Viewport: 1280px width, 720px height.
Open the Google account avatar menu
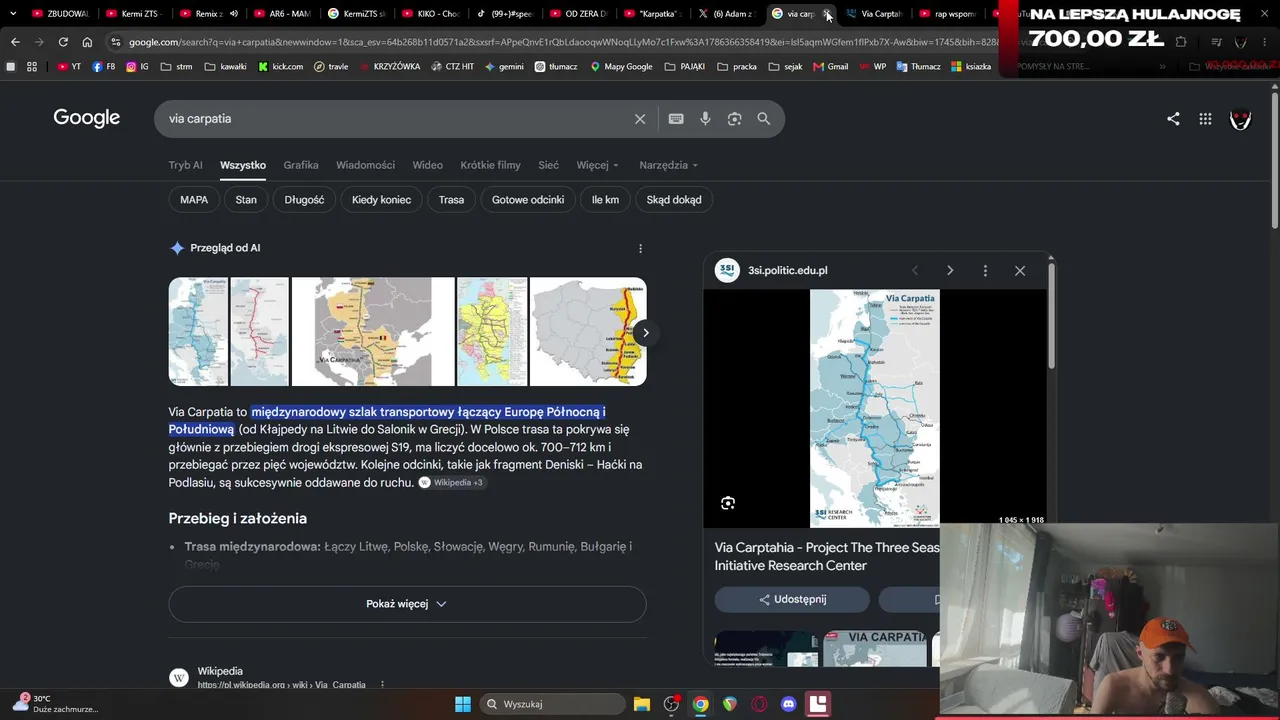point(1240,119)
